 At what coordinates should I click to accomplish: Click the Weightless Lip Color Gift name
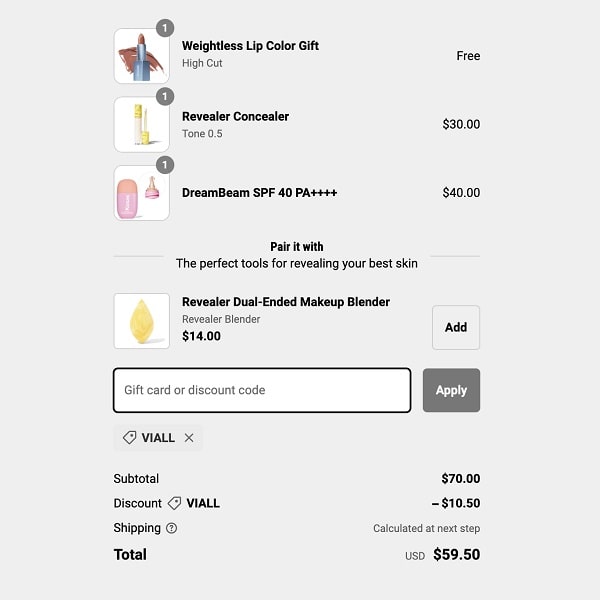pyautogui.click(x=250, y=46)
